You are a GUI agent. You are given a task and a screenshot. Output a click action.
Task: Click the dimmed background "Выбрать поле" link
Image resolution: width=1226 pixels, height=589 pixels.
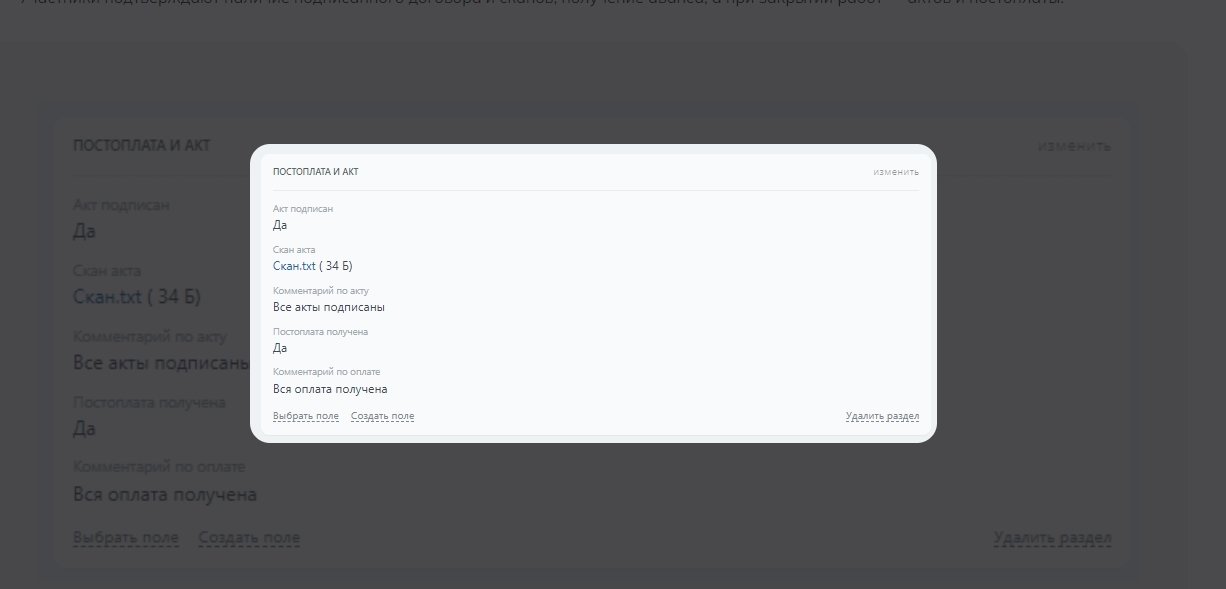point(126,538)
